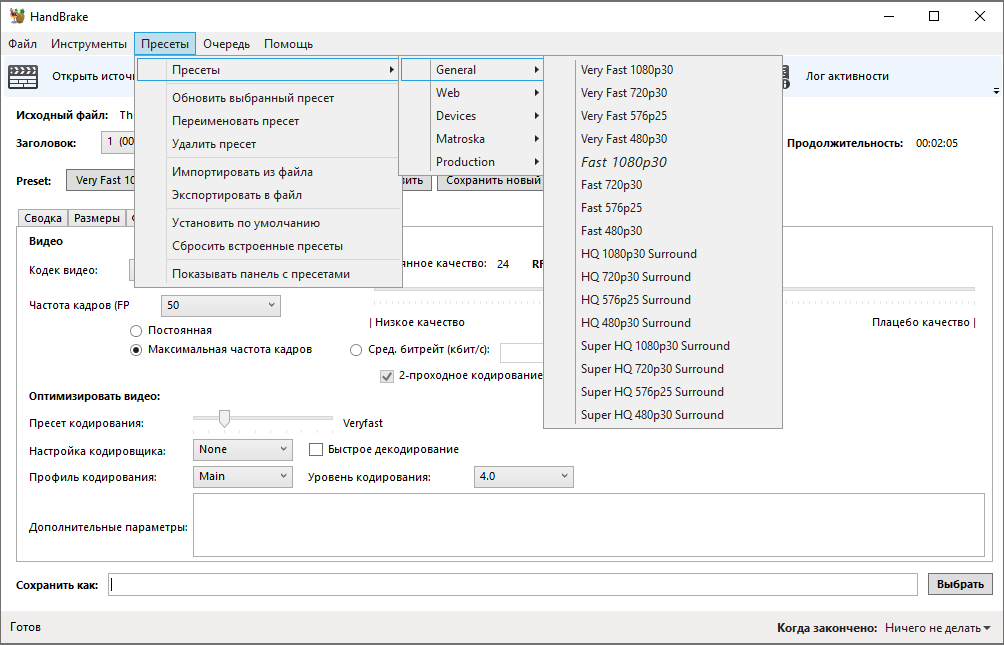
Task: Select the HQ 480p30 Surround preset
Action: click(x=663, y=323)
